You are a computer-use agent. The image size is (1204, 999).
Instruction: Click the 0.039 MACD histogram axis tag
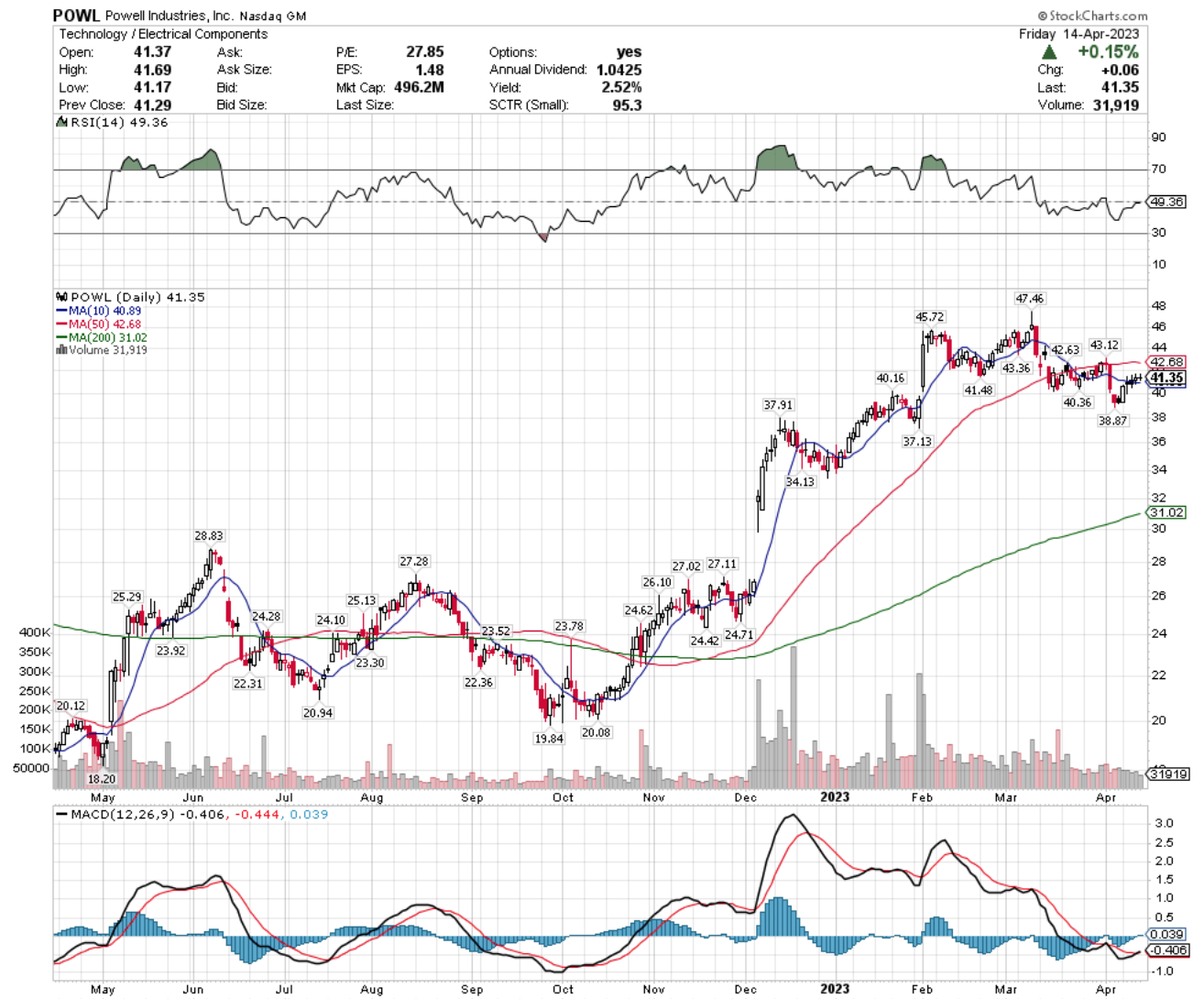[1166, 935]
